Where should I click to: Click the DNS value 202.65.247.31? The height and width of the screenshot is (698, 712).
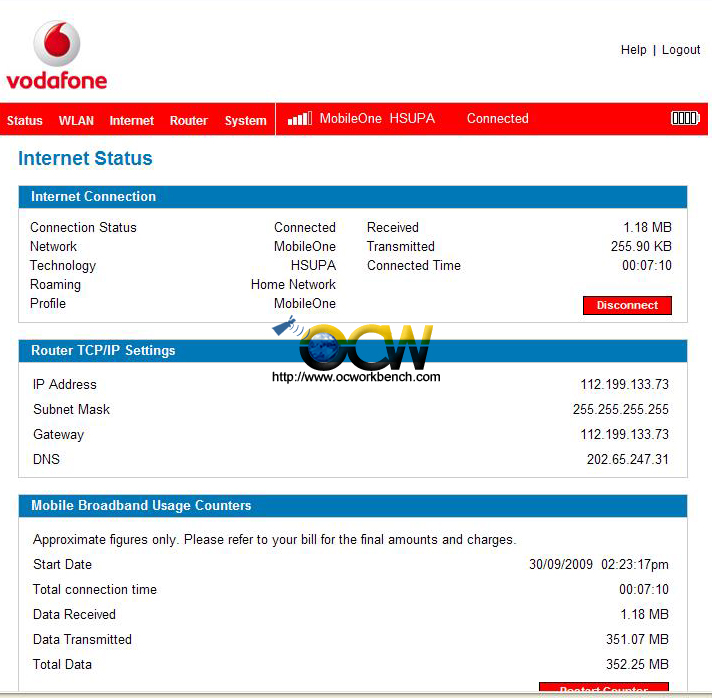628,459
